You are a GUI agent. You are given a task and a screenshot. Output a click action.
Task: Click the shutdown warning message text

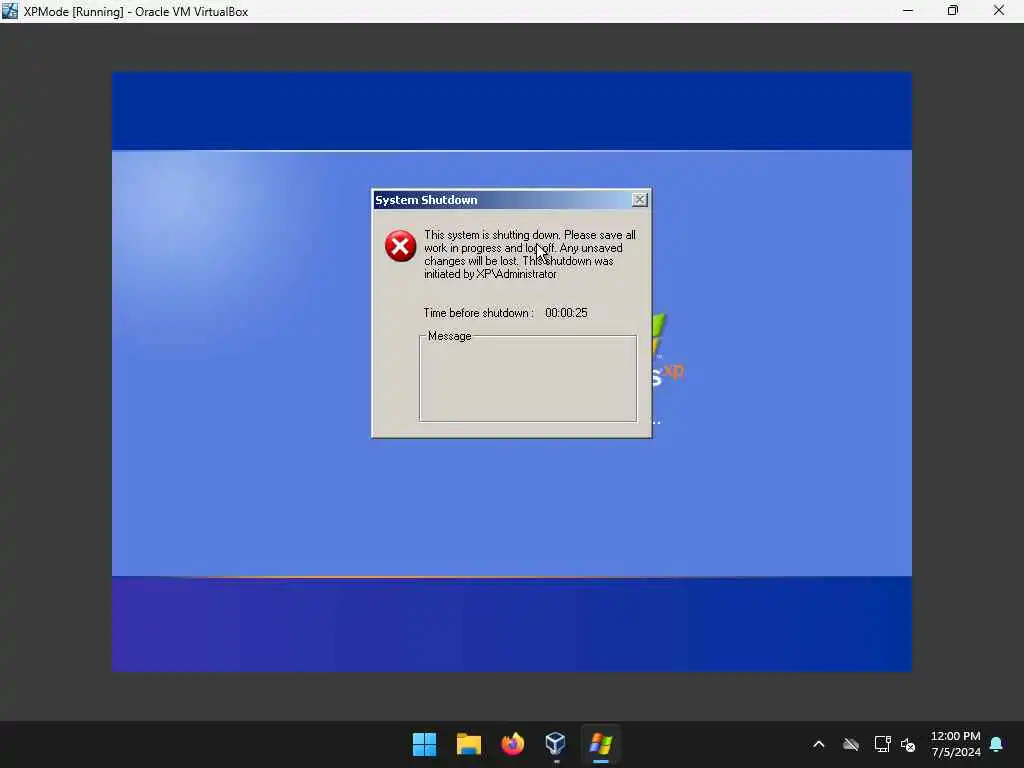tap(530, 254)
